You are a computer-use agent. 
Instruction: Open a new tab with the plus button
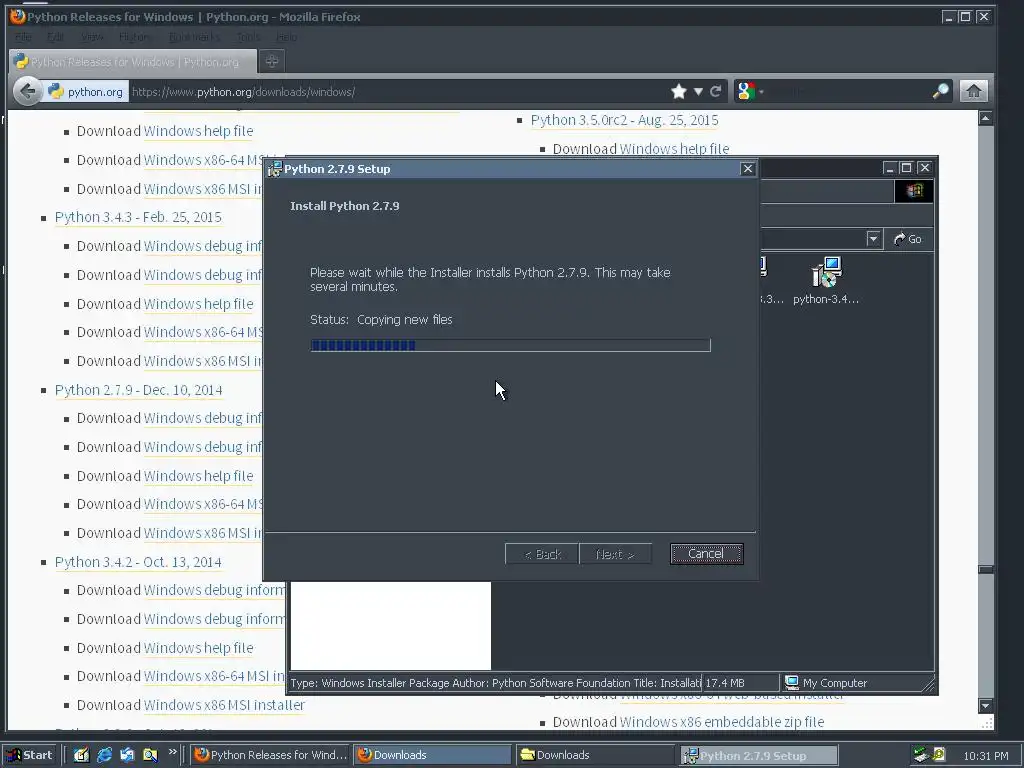tap(272, 61)
